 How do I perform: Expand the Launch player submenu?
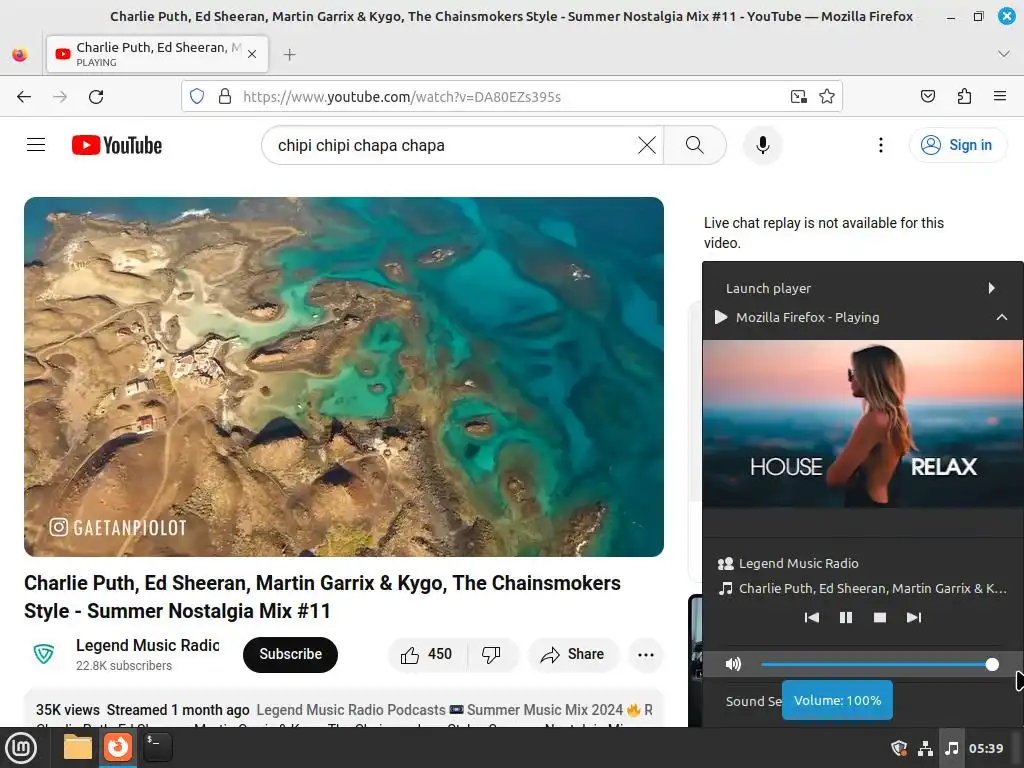[x=991, y=288]
